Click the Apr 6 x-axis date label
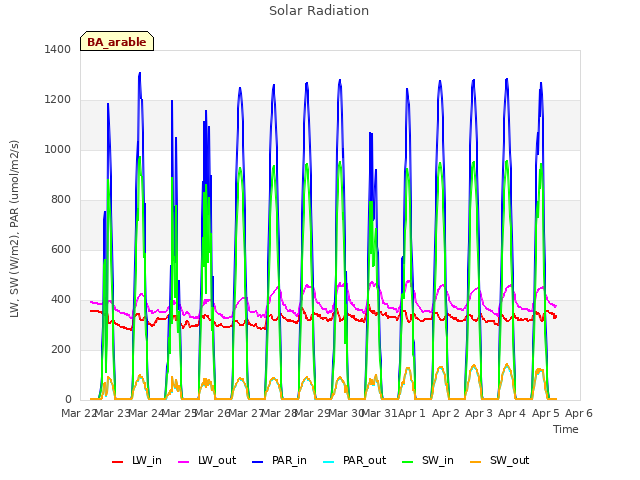 pyautogui.click(x=579, y=413)
